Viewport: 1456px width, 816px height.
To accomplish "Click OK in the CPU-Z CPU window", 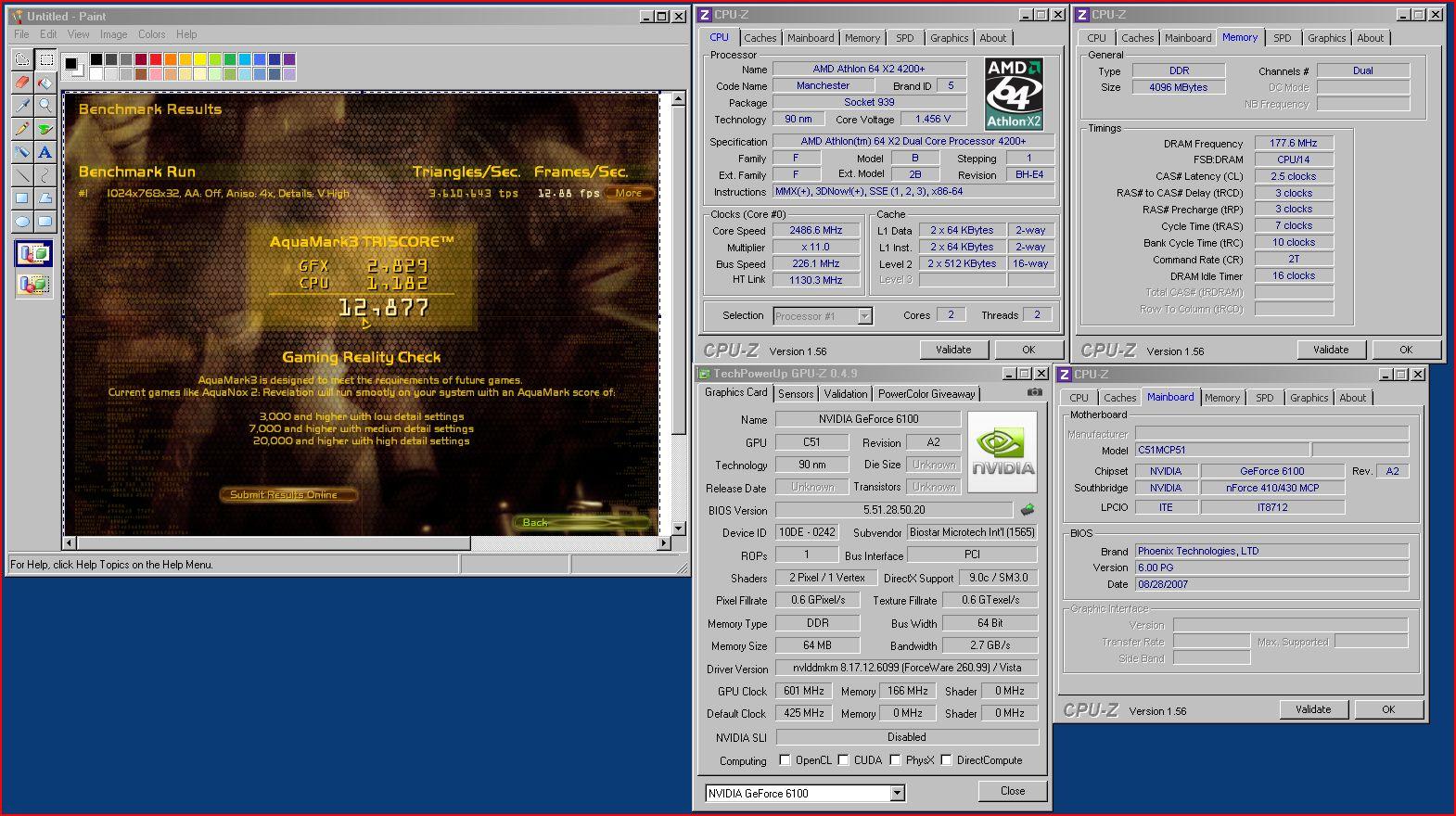I will 1028,350.
